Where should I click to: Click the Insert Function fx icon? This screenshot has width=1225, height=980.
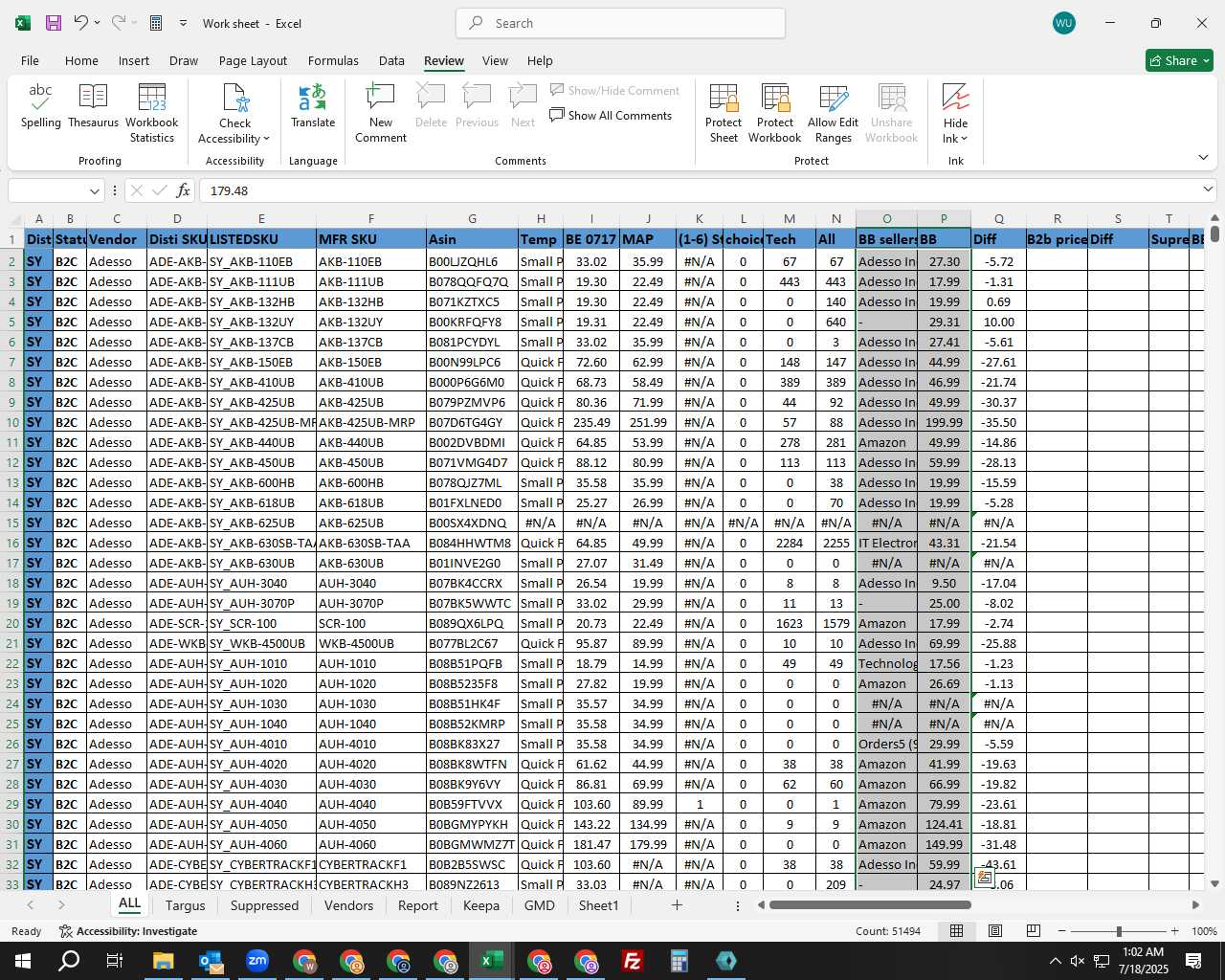(184, 190)
